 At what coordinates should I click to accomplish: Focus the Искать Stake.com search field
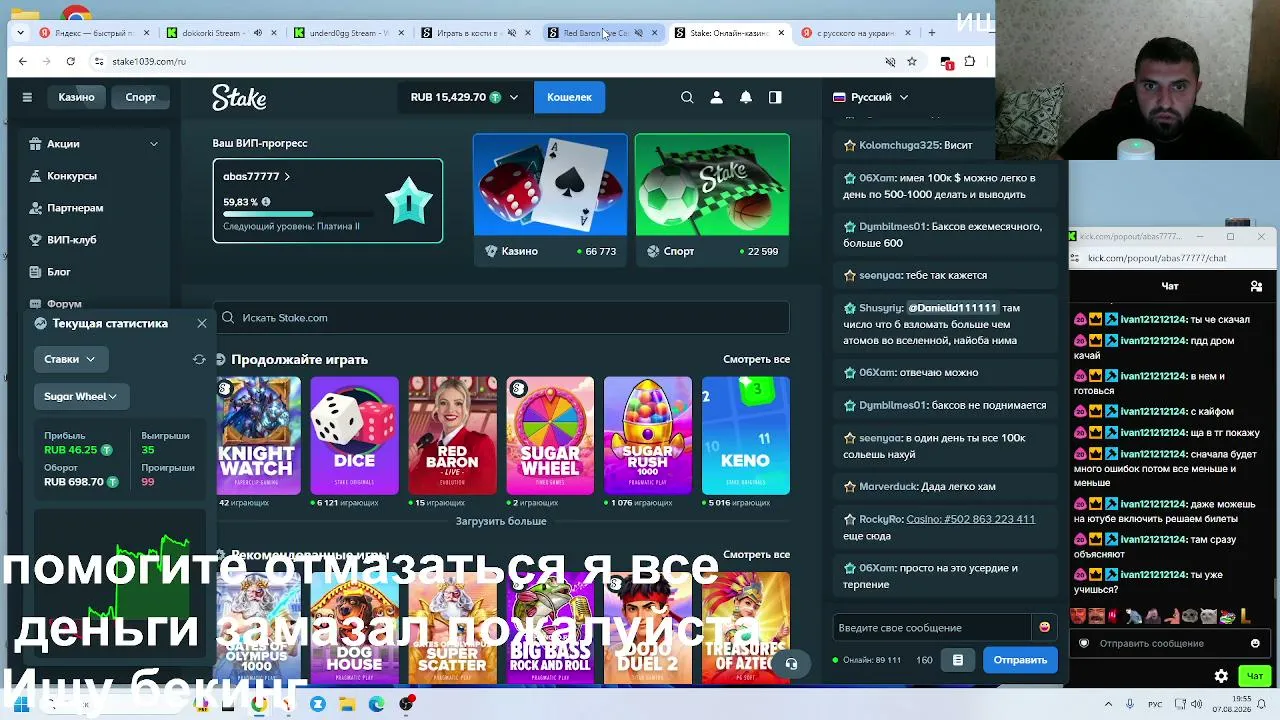click(x=501, y=318)
